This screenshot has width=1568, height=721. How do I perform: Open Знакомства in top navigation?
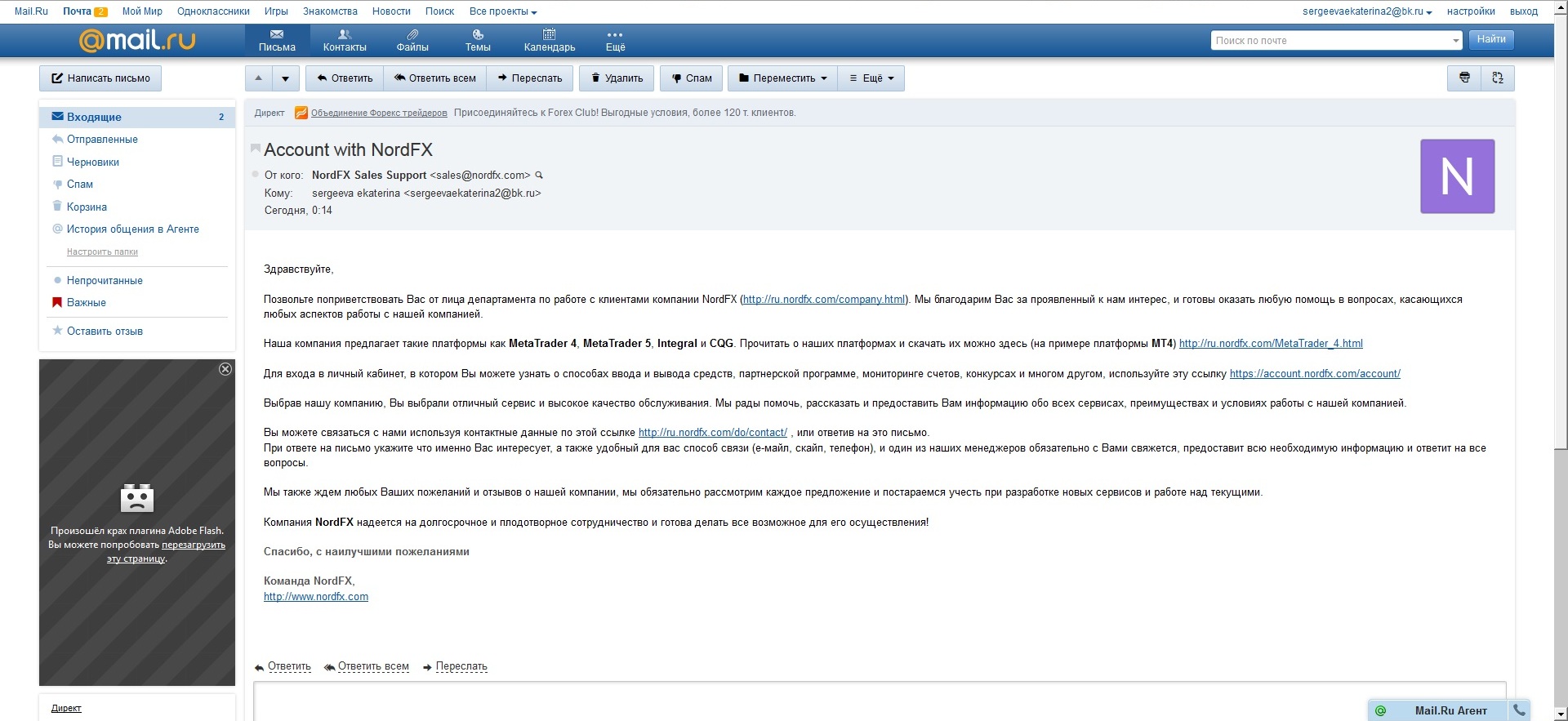330,11
